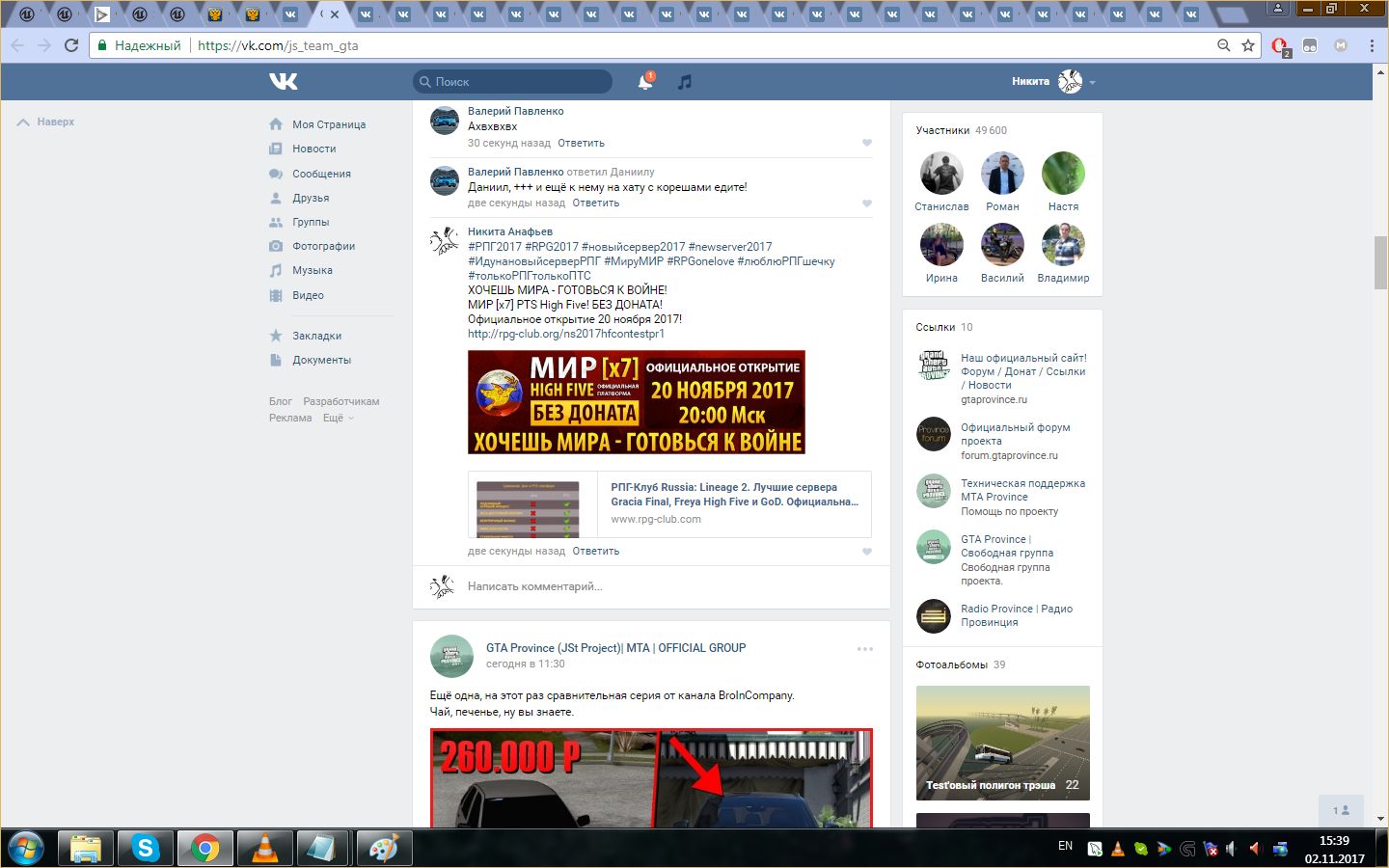Open post options three-dot menu
The height and width of the screenshot is (868, 1389).
[x=864, y=649]
